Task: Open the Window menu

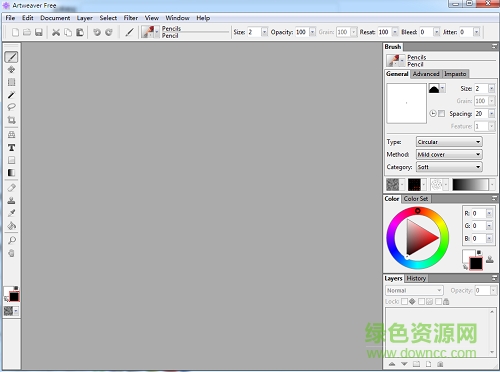Action: (x=178, y=18)
